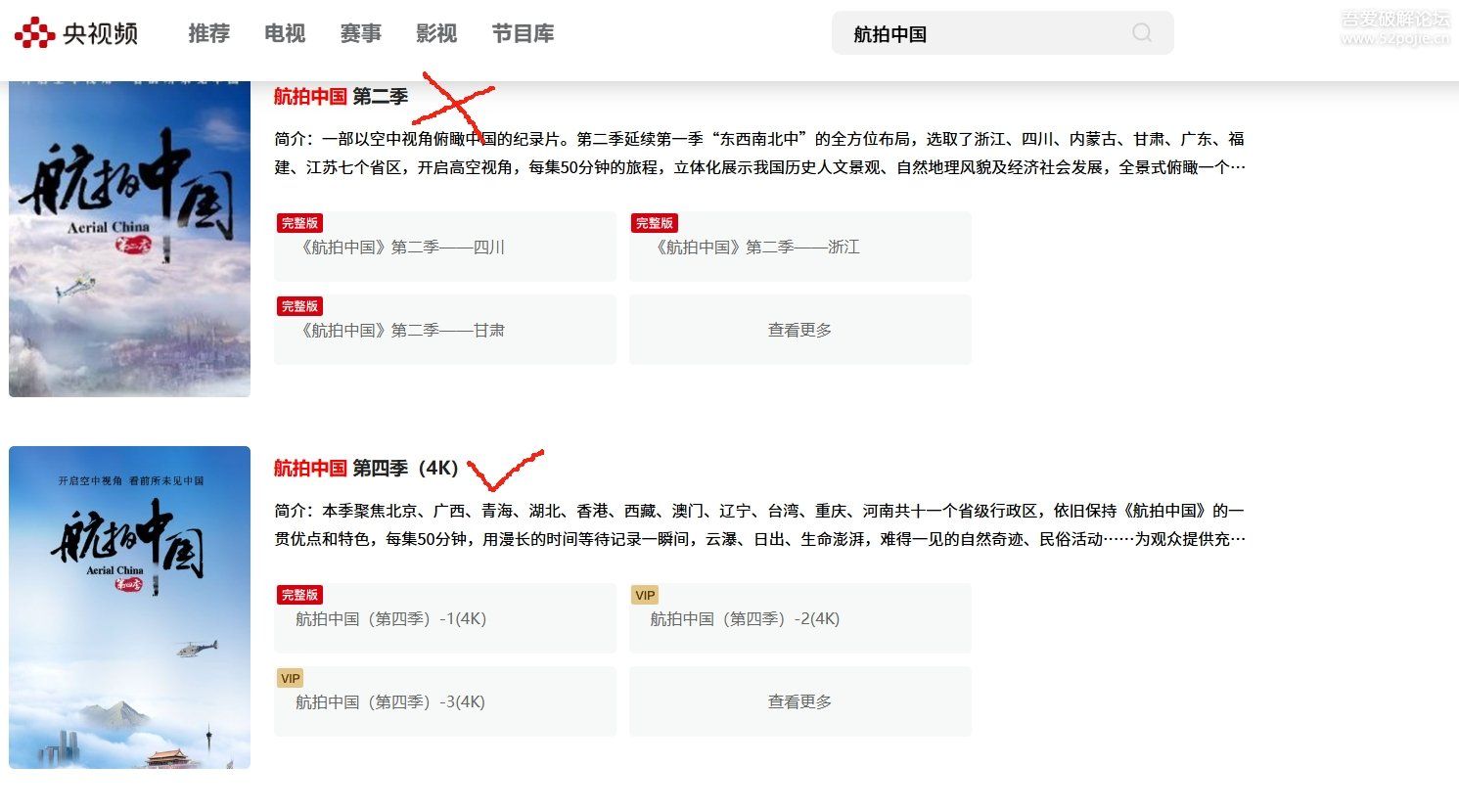Click the VIP badge on 第四季-2 episode
1459x812 pixels.
pyautogui.click(x=645, y=595)
